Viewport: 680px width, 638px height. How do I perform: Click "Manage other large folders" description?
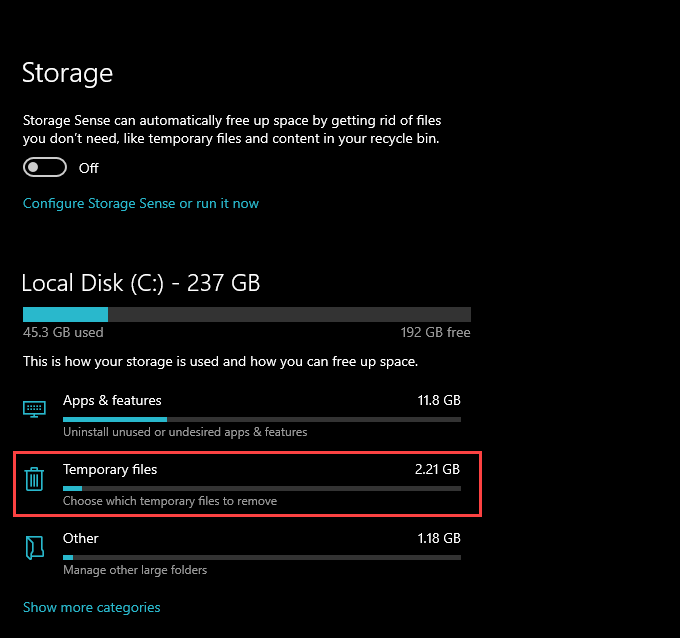pyautogui.click(x=135, y=570)
